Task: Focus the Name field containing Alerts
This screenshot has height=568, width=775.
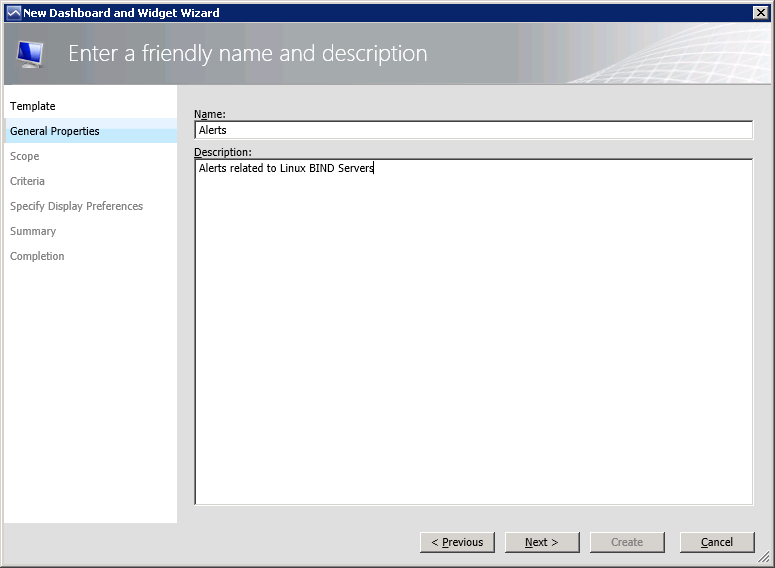Action: tap(473, 130)
